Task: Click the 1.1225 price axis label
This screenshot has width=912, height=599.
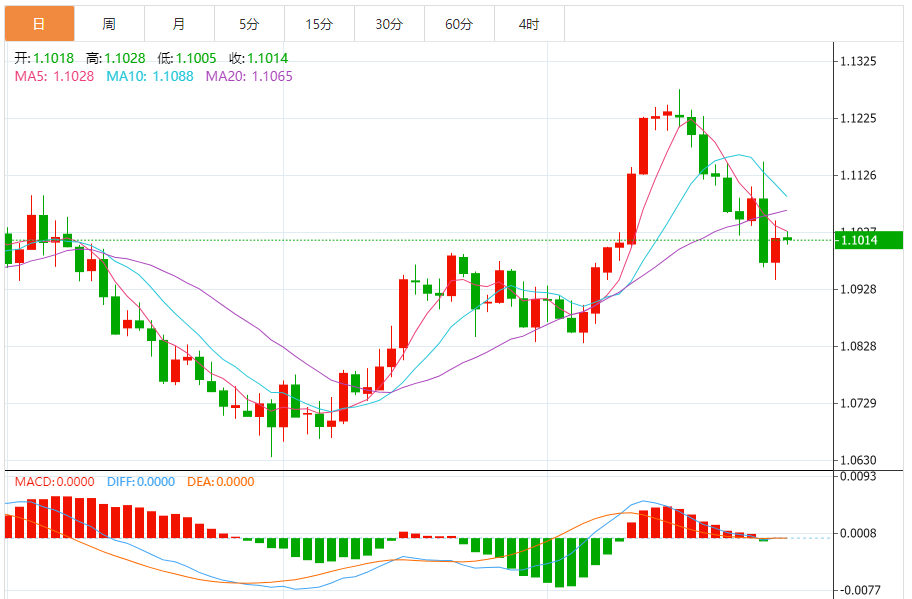Action: click(x=858, y=118)
